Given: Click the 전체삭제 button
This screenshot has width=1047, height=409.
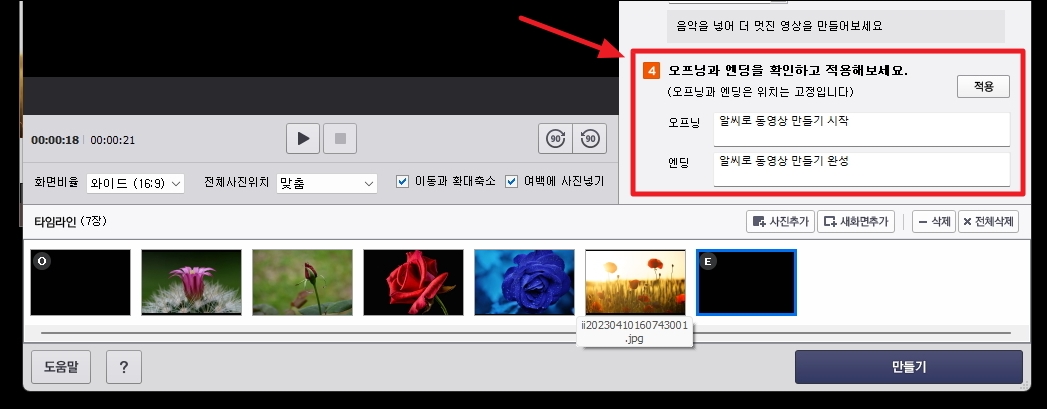Looking at the screenshot, I should click(988, 222).
